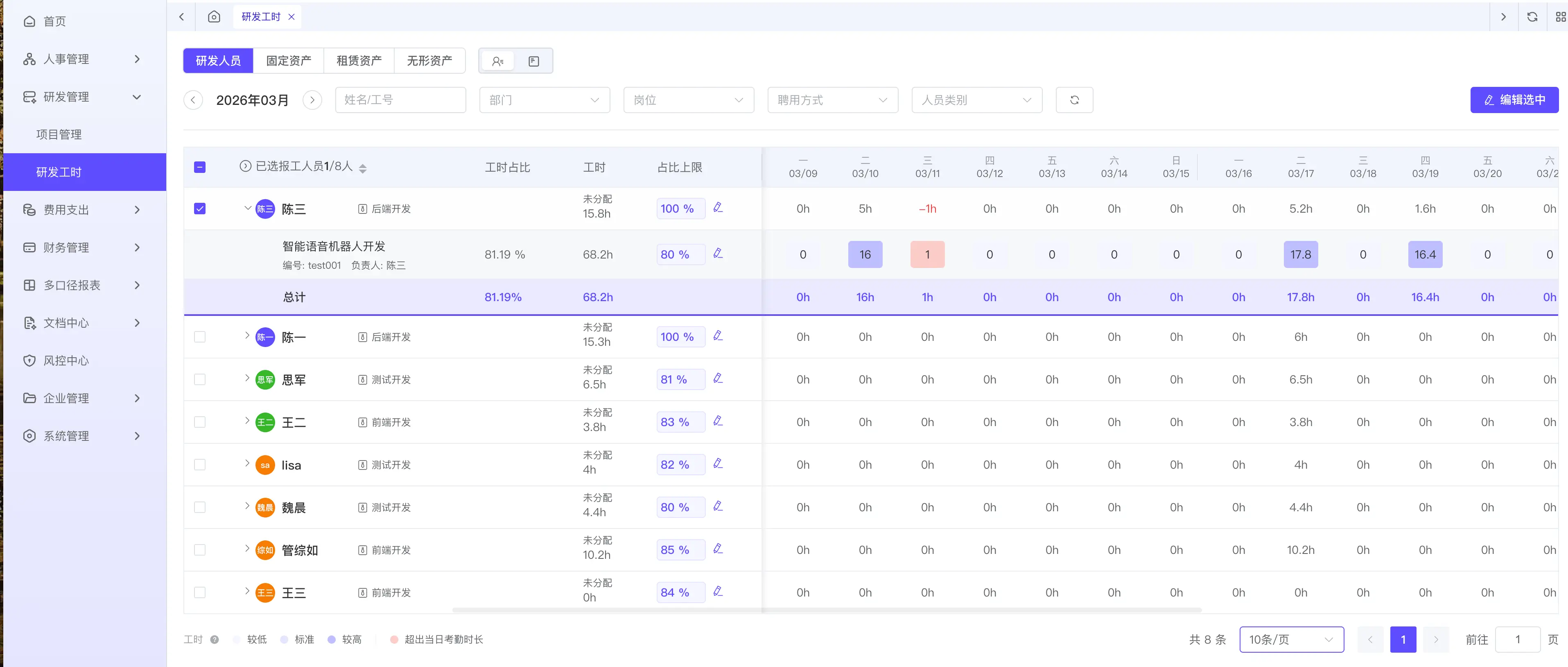This screenshot has width=1568, height=667.
Task: Click the 编辑选中 button
Action: 1514,100
